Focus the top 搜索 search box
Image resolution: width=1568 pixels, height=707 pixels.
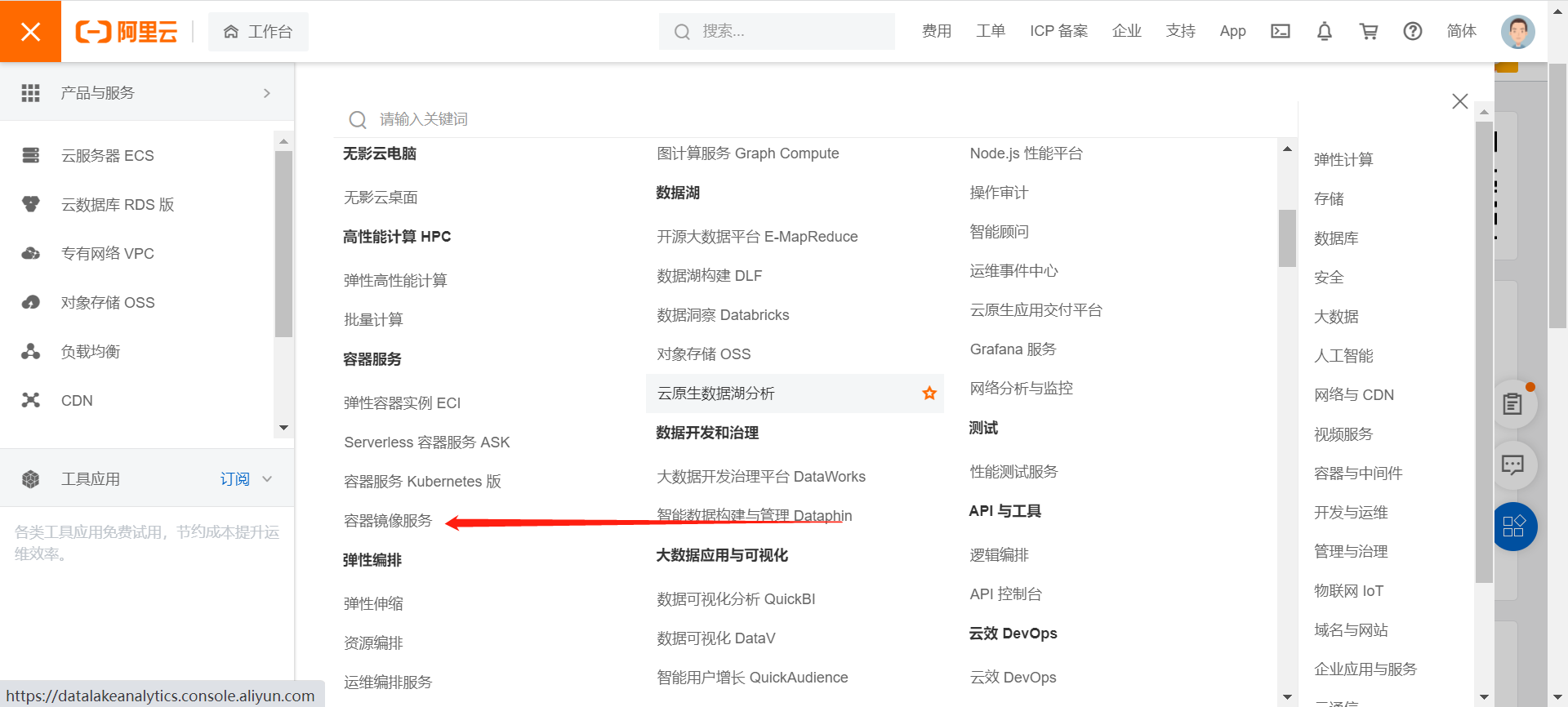tap(777, 31)
